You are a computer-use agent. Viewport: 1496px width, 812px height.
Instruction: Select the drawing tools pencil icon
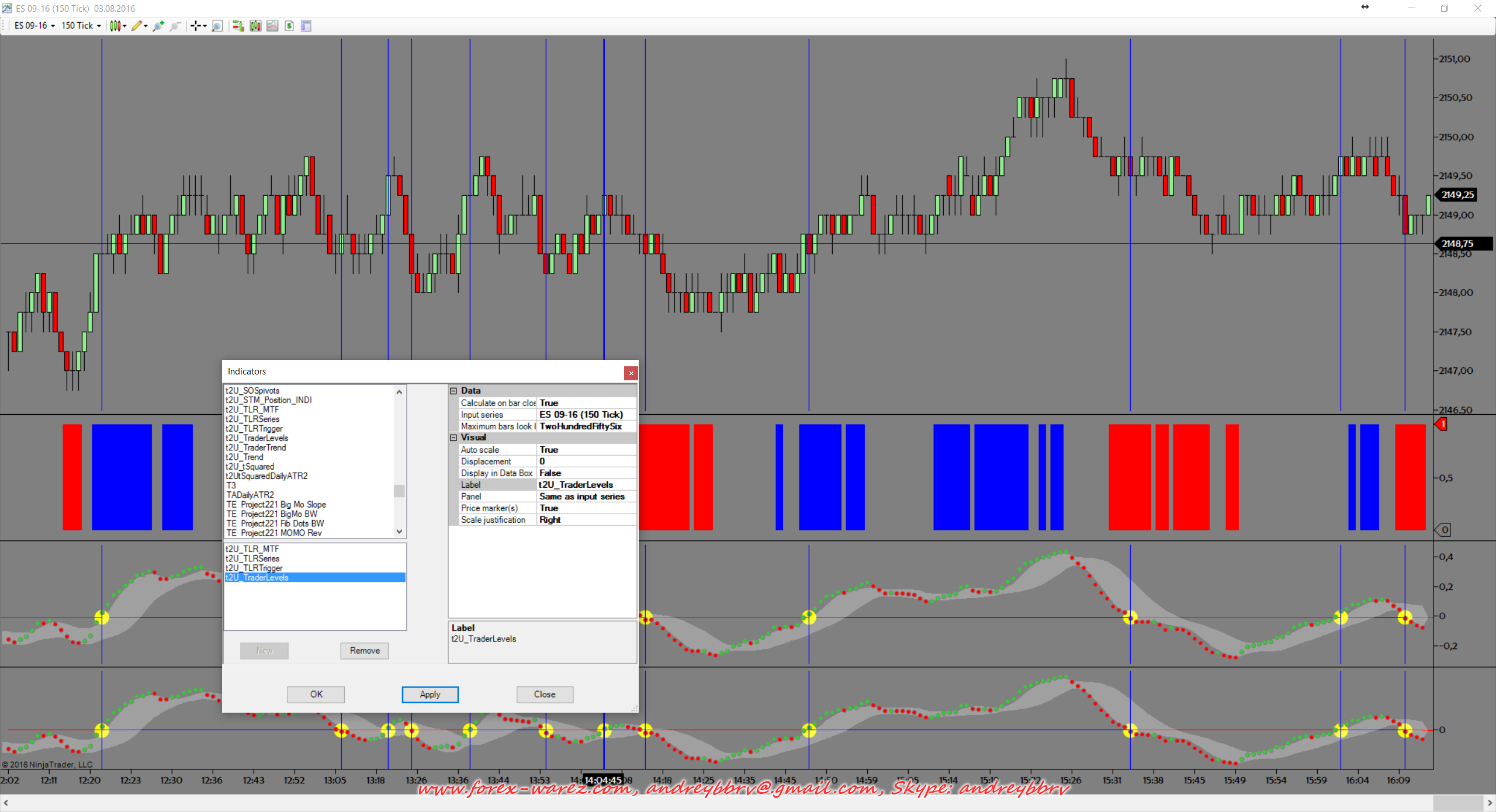click(x=137, y=26)
